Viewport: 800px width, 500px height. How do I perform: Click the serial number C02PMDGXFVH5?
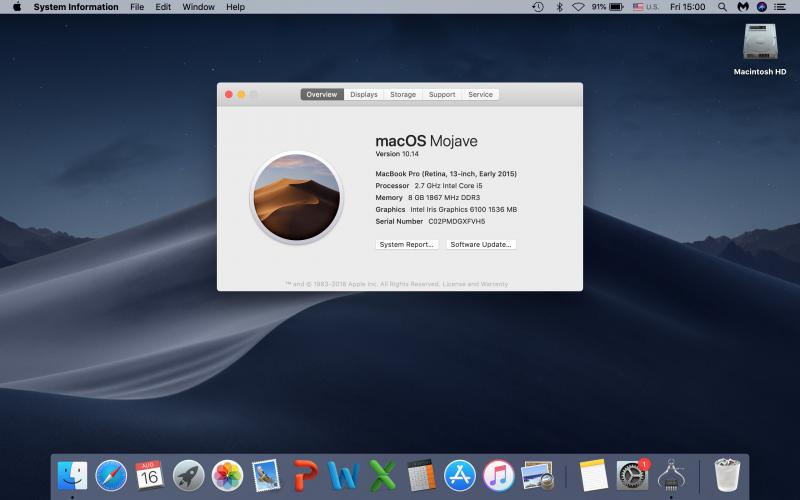(457, 221)
